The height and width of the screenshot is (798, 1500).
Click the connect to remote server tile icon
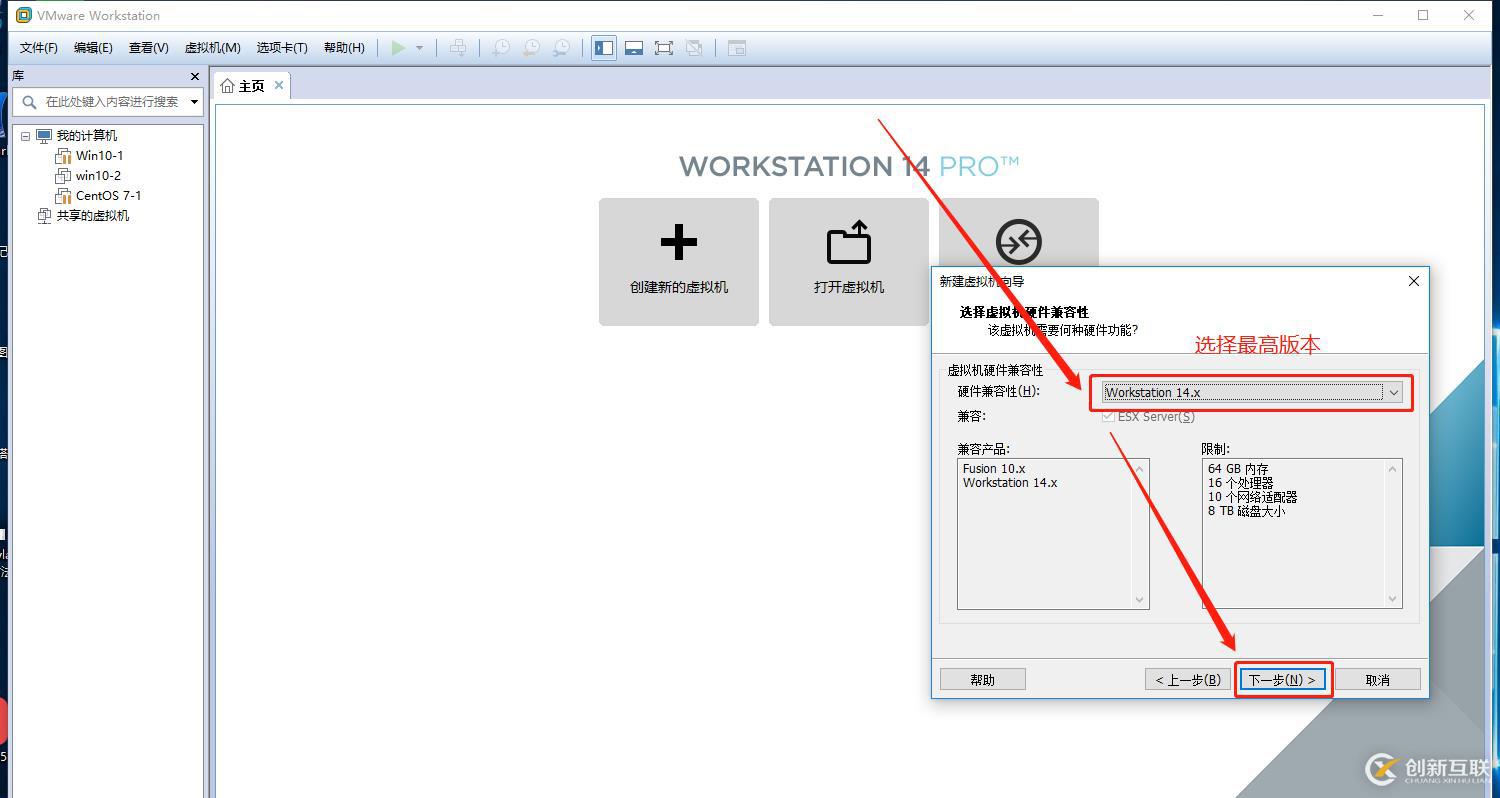coord(1019,241)
